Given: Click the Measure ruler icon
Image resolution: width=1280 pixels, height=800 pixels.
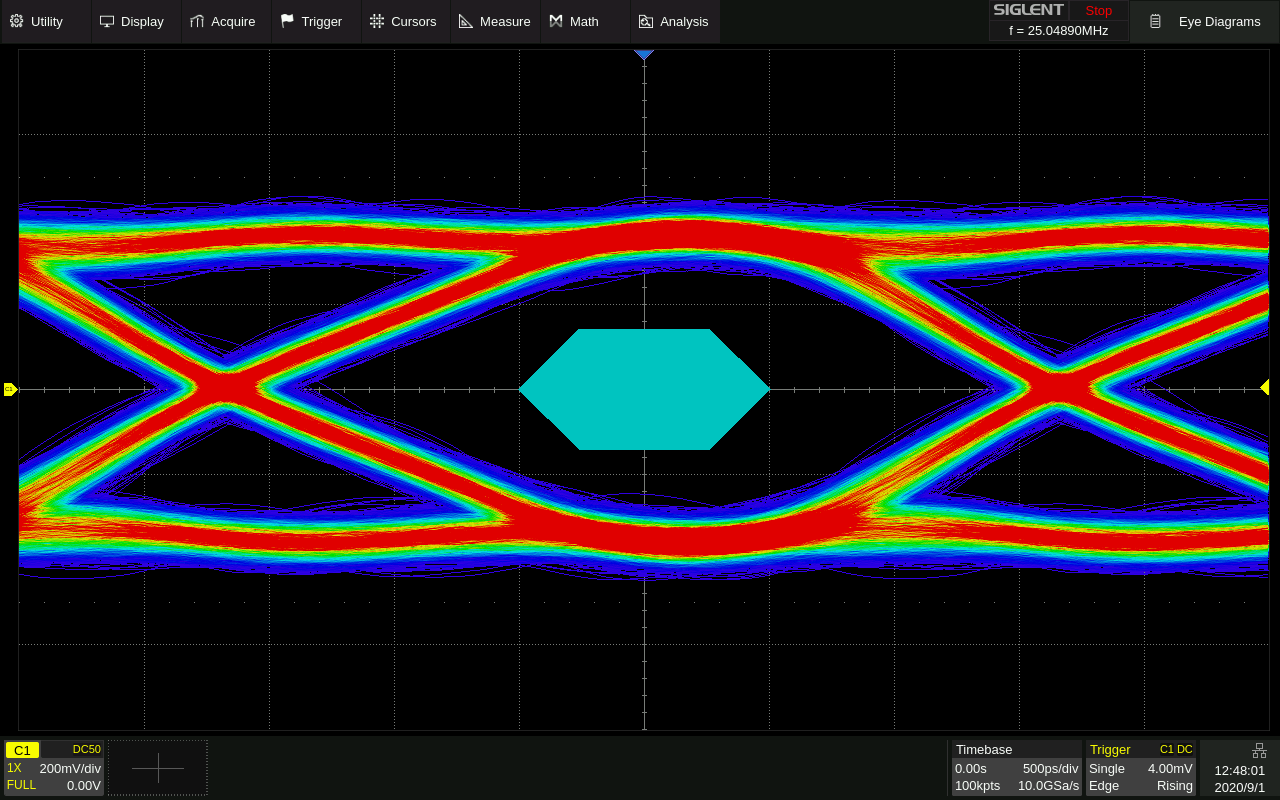Looking at the screenshot, I should point(465,21).
